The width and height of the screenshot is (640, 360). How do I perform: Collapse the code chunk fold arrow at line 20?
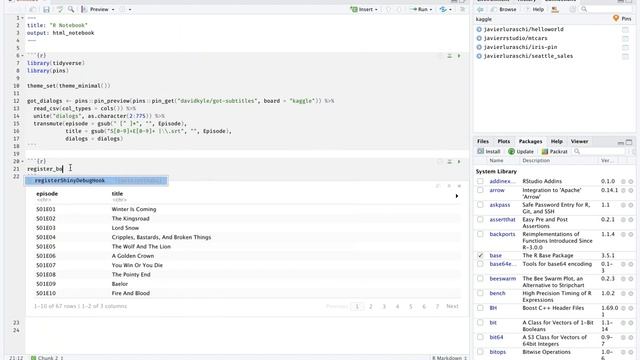[22, 161]
